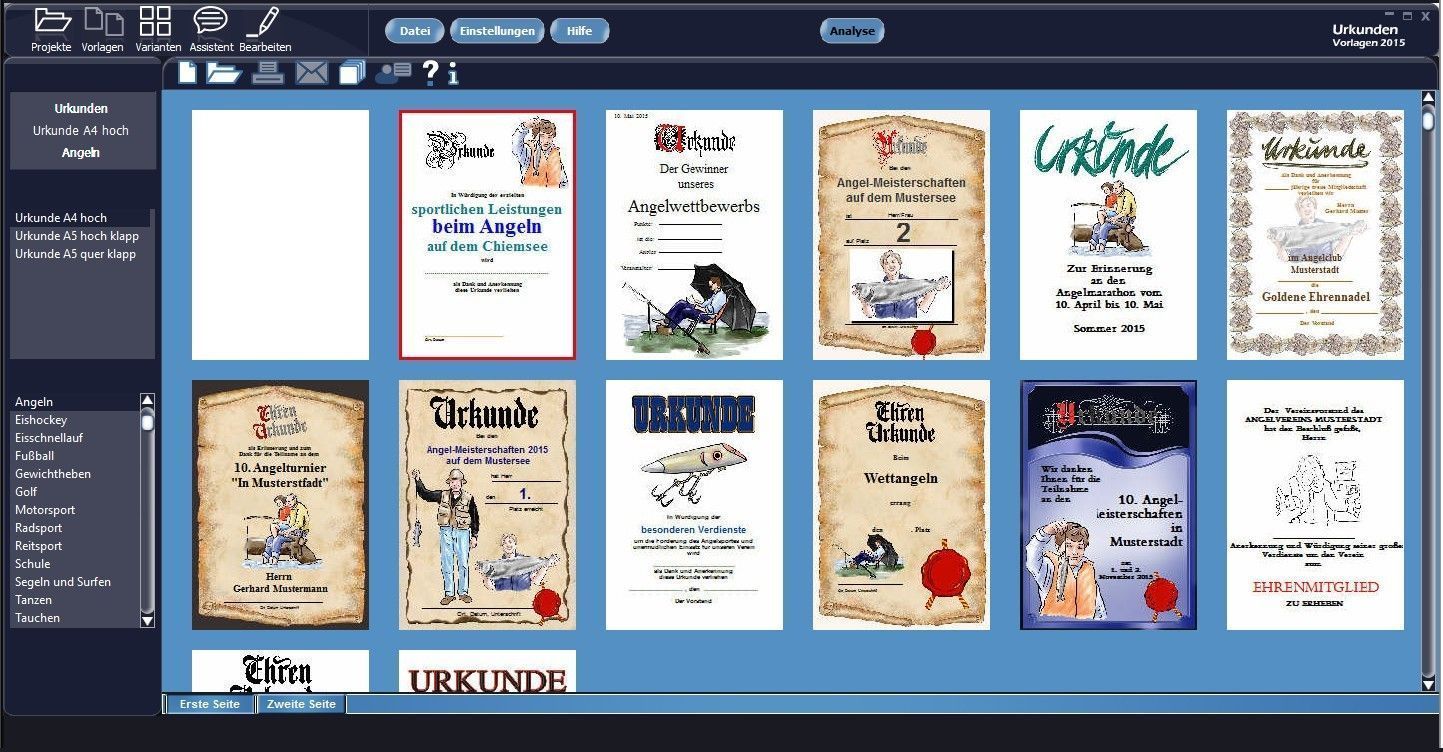Open the Varianten grid icon
This screenshot has width=1443, height=752.
pyautogui.click(x=155, y=22)
